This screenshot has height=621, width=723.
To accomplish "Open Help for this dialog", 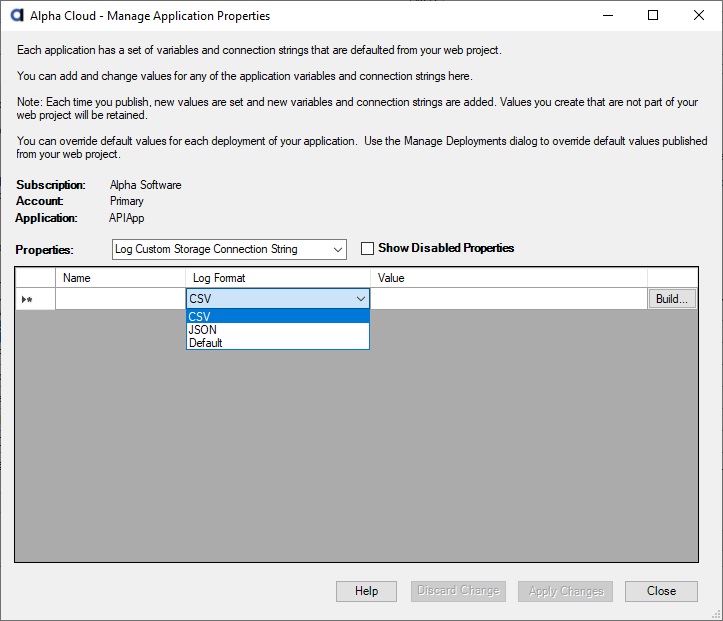I will click(366, 591).
